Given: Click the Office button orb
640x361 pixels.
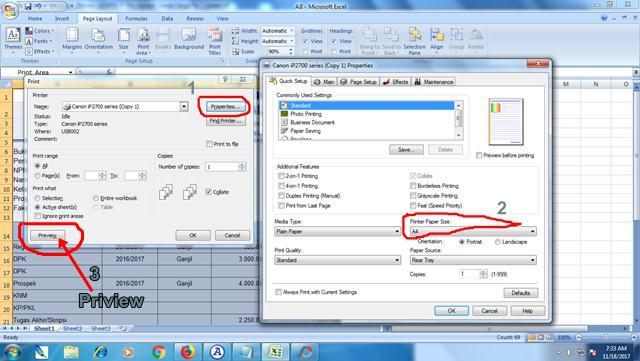Looking at the screenshot, I should (10, 10).
